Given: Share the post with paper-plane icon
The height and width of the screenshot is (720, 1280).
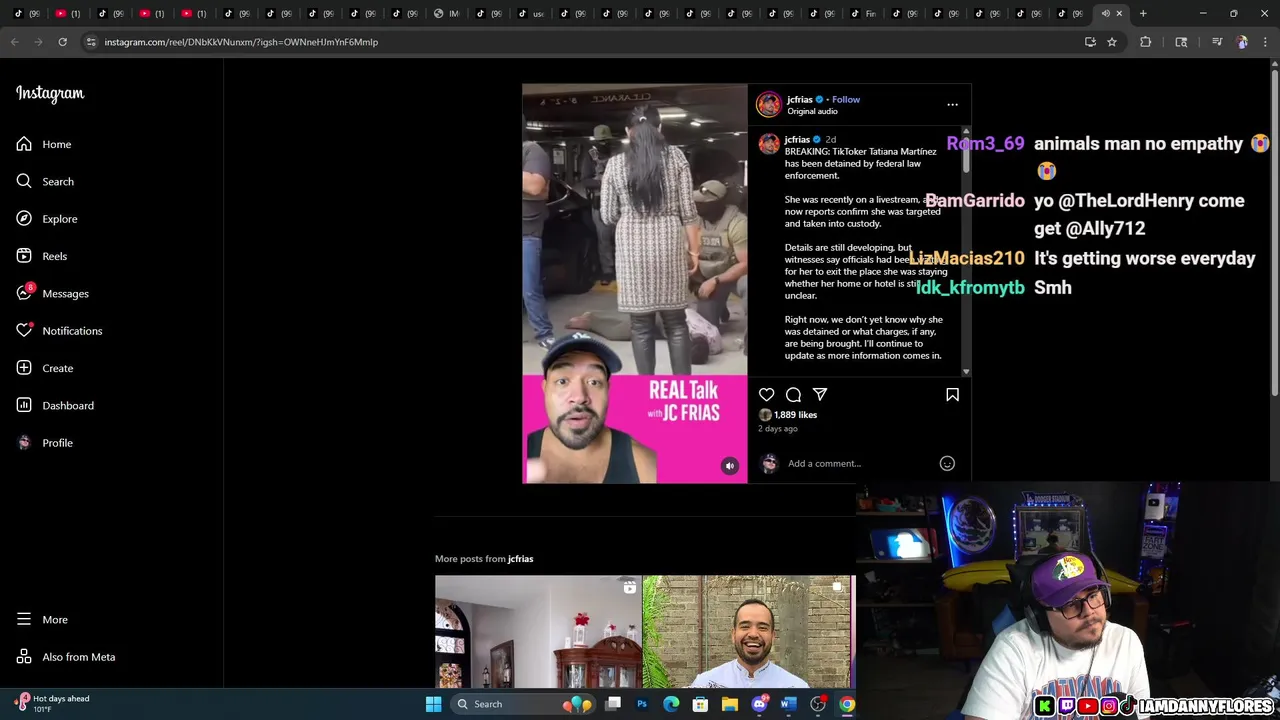Looking at the screenshot, I should (x=820, y=395).
